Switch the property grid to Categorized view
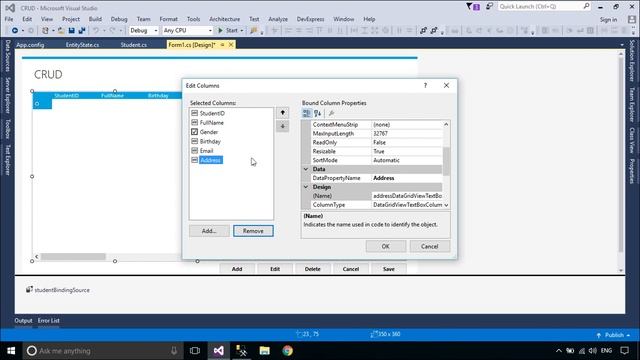This screenshot has height=360, width=640. [307, 113]
